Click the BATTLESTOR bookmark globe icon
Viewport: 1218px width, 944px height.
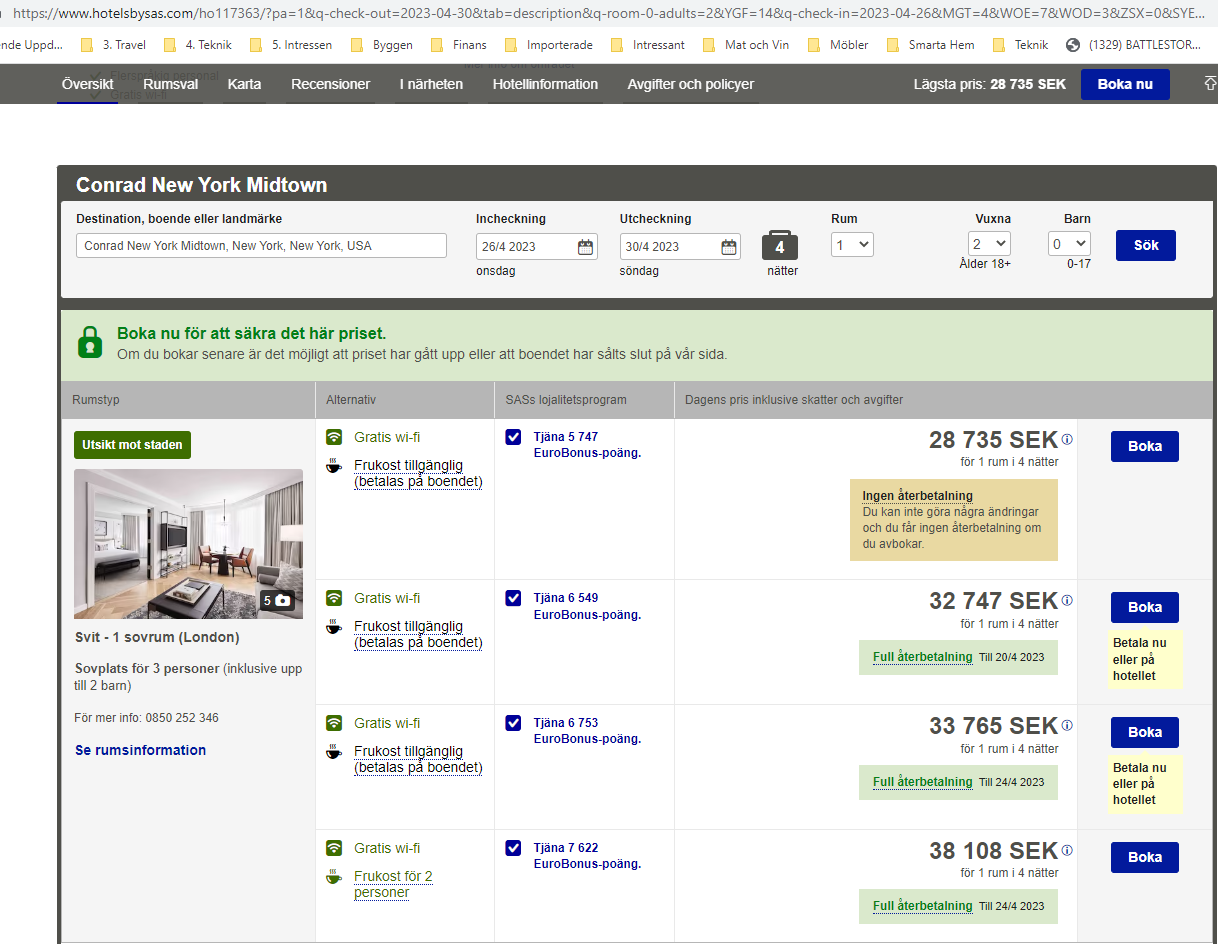(x=1074, y=45)
